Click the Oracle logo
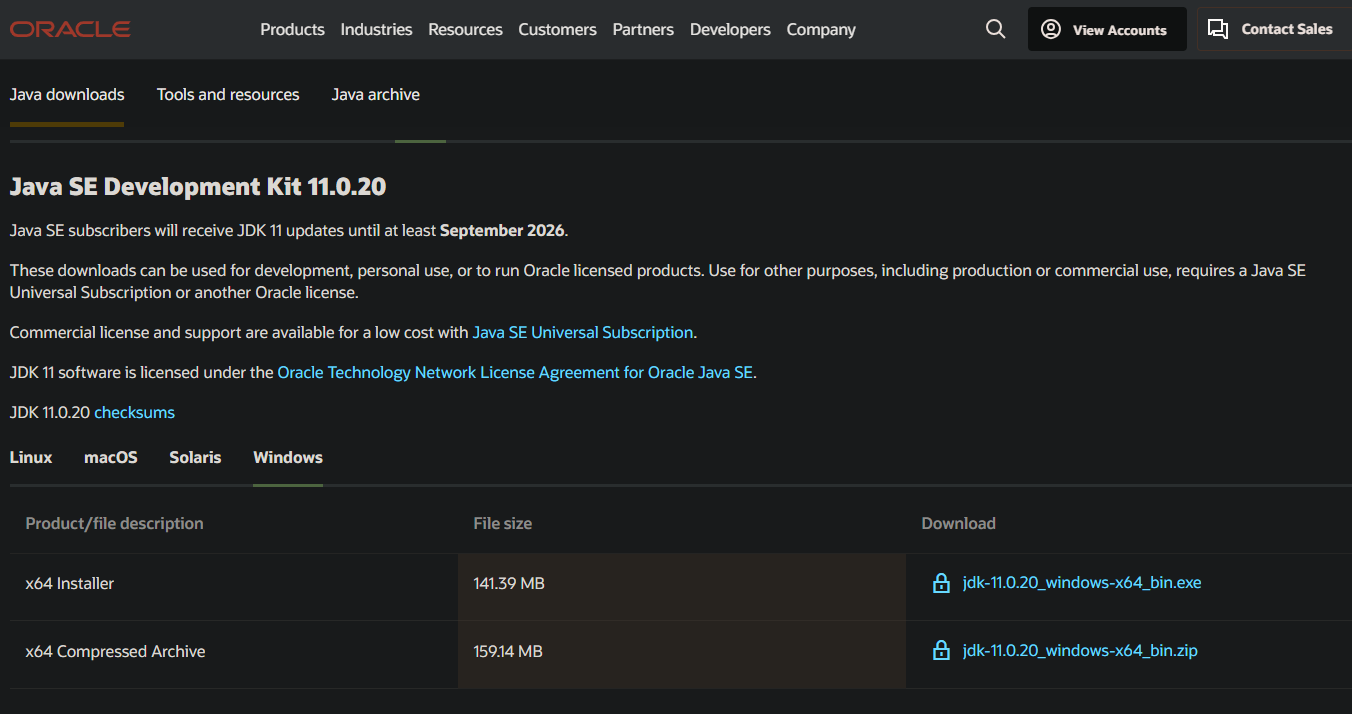The width and height of the screenshot is (1352, 714). click(x=70, y=29)
